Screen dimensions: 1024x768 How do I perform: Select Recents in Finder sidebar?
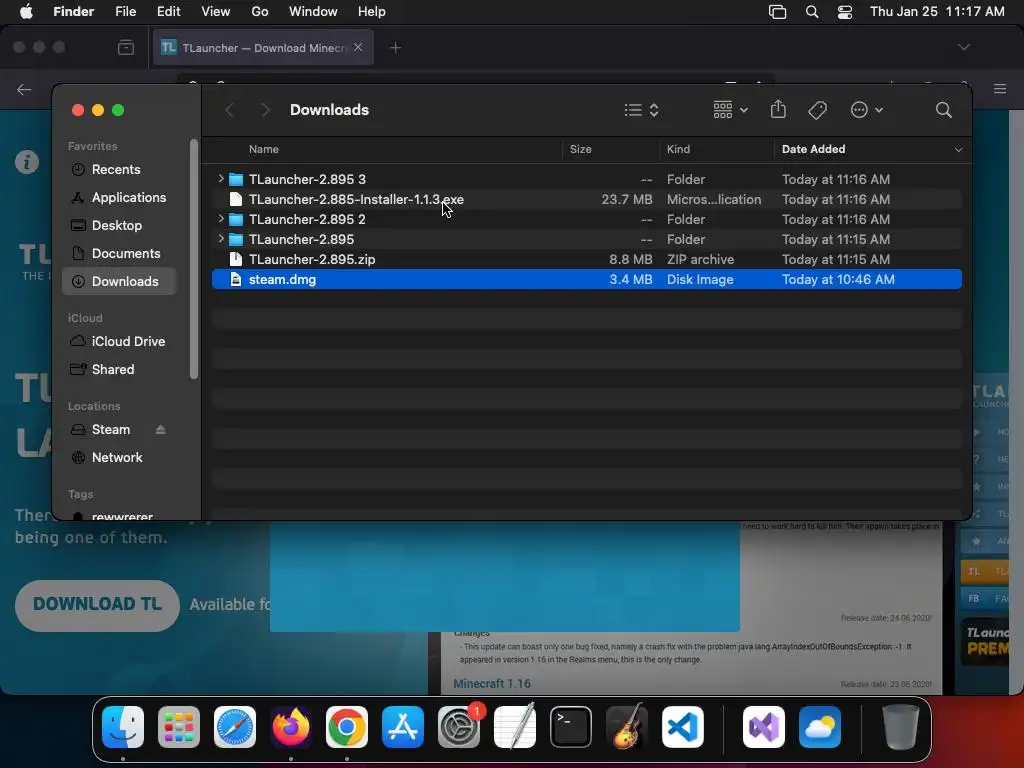tap(120, 169)
